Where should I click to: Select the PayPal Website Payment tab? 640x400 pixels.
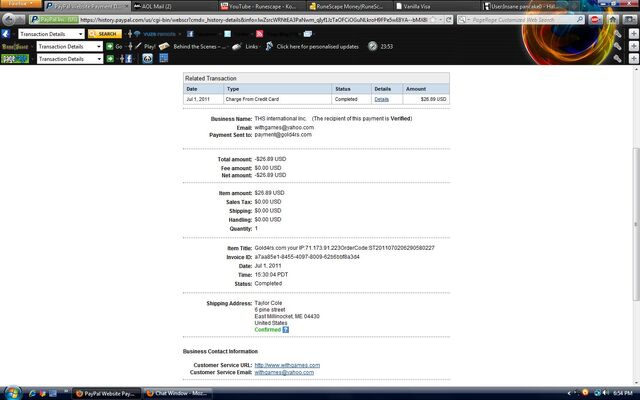pyautogui.click(x=87, y=6)
